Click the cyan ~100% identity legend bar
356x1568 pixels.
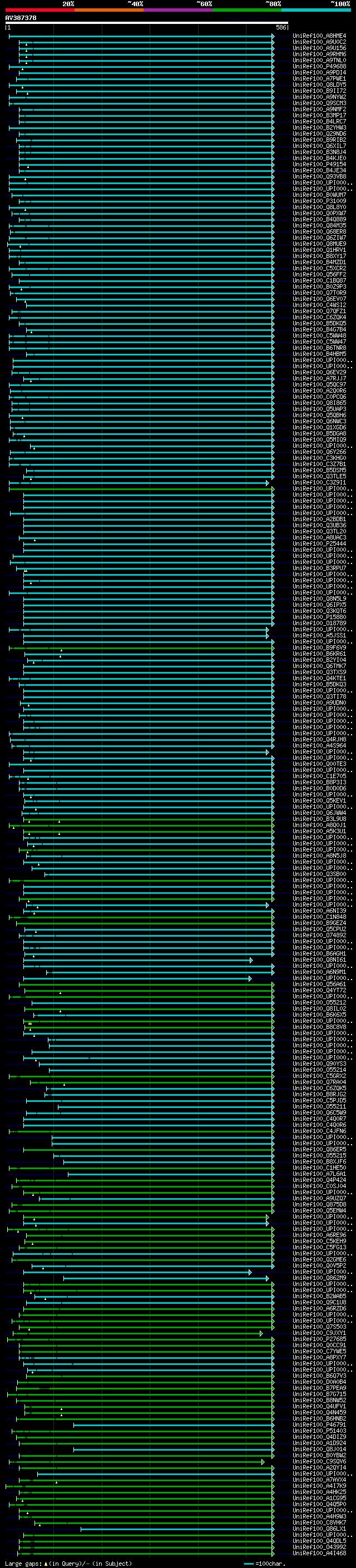pyautogui.click(x=316, y=11)
